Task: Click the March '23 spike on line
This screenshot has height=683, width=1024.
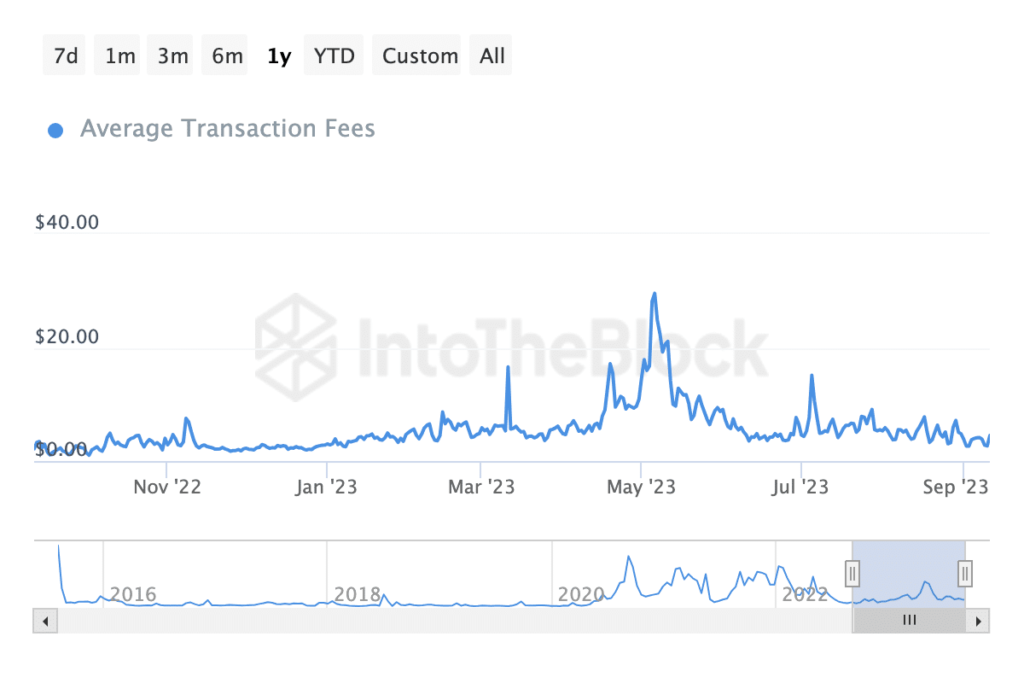Action: point(508,368)
